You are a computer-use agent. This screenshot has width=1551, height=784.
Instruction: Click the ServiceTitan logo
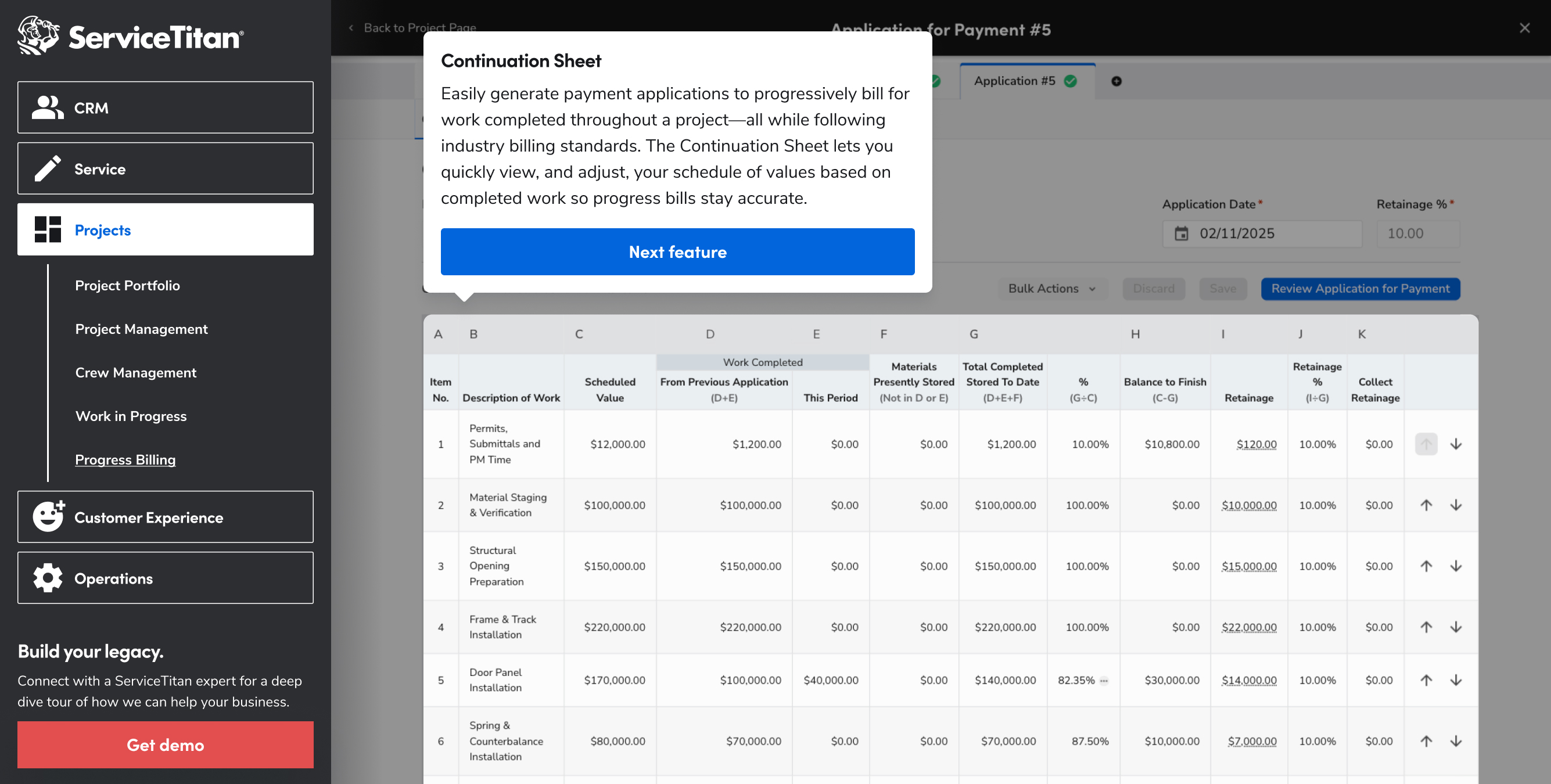point(130,36)
